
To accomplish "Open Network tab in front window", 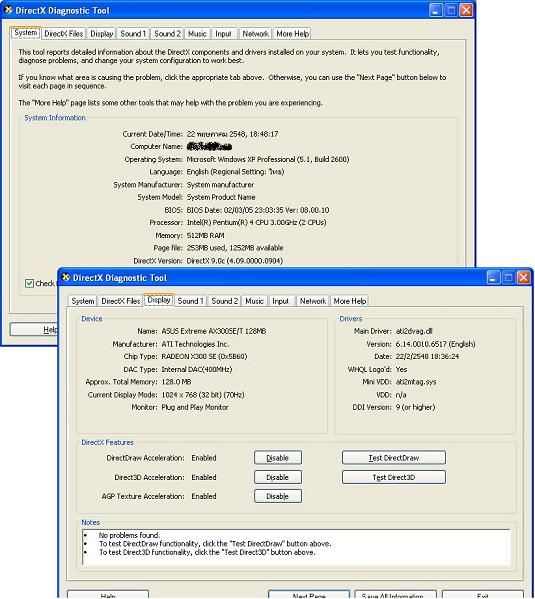I will point(312,301).
